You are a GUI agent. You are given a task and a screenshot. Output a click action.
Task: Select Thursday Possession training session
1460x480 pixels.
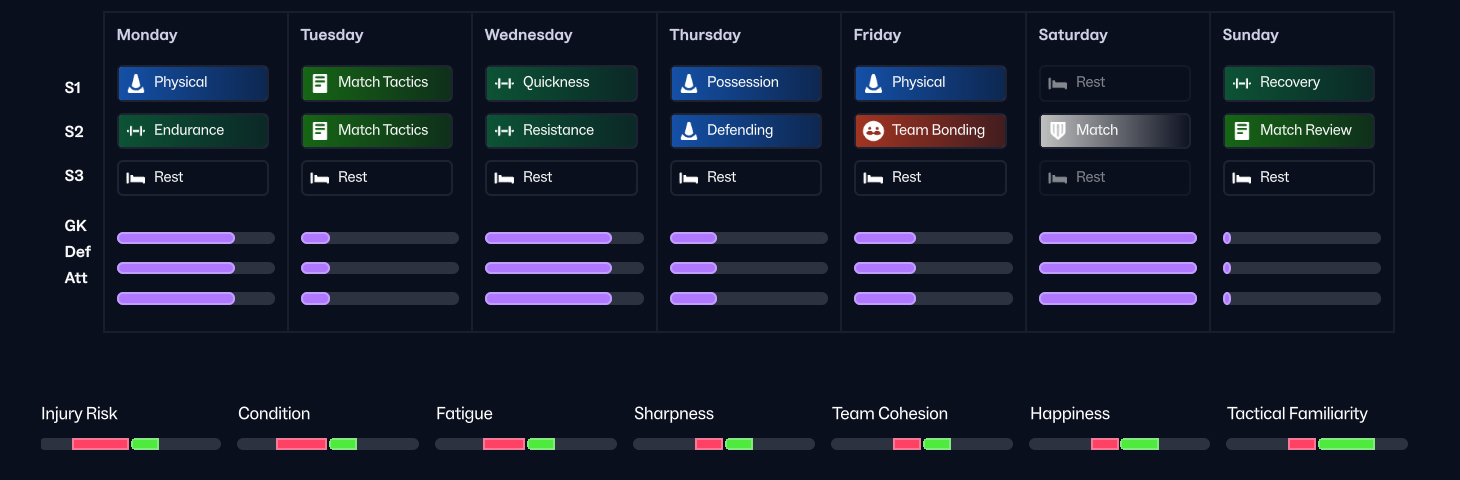point(745,83)
